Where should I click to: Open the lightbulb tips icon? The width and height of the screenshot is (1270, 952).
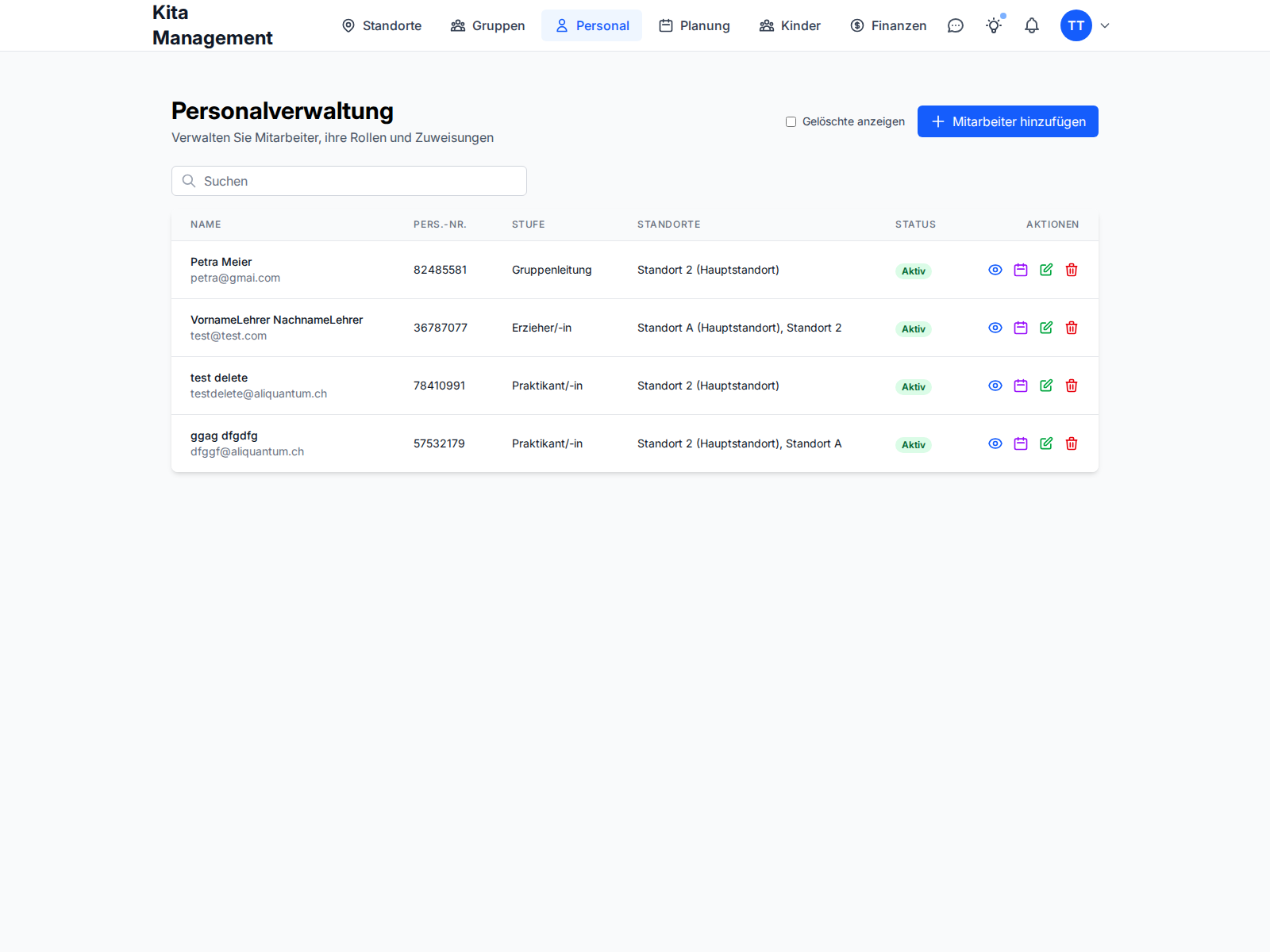[x=994, y=25]
